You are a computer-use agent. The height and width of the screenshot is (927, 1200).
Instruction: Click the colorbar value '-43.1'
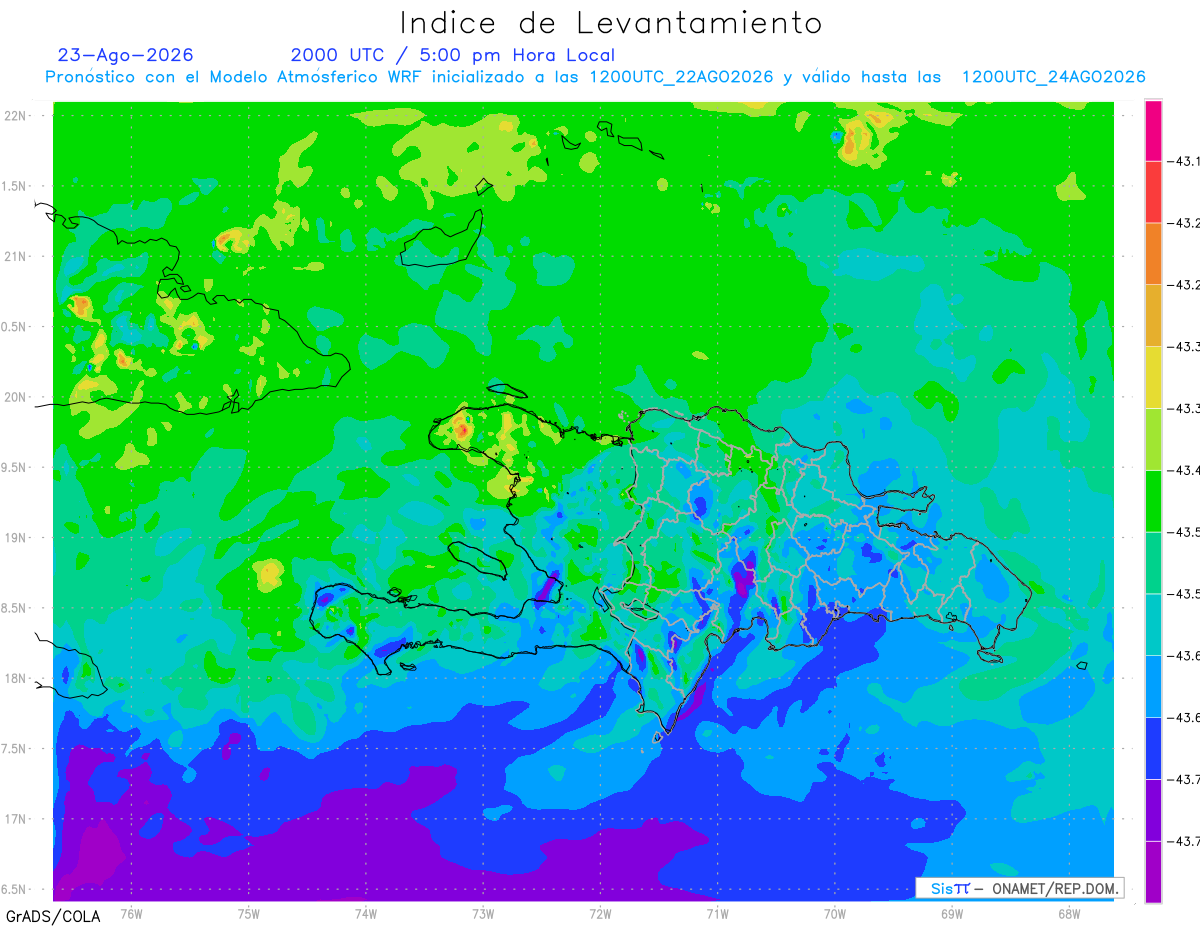tap(1185, 161)
